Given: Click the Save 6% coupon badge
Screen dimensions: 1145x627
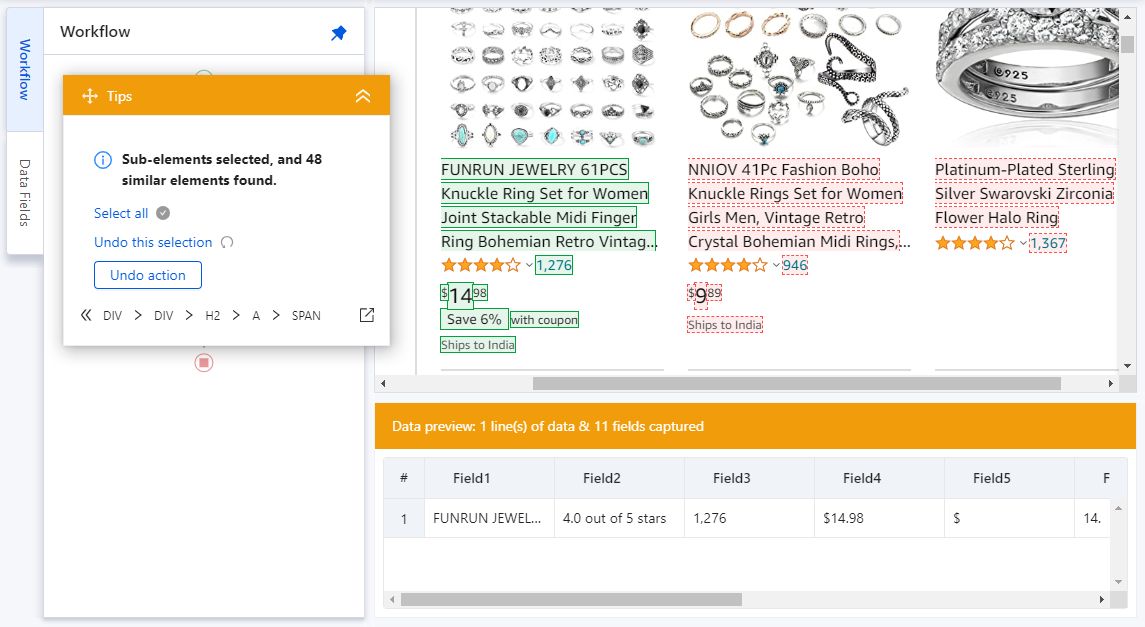Looking at the screenshot, I should pos(474,319).
